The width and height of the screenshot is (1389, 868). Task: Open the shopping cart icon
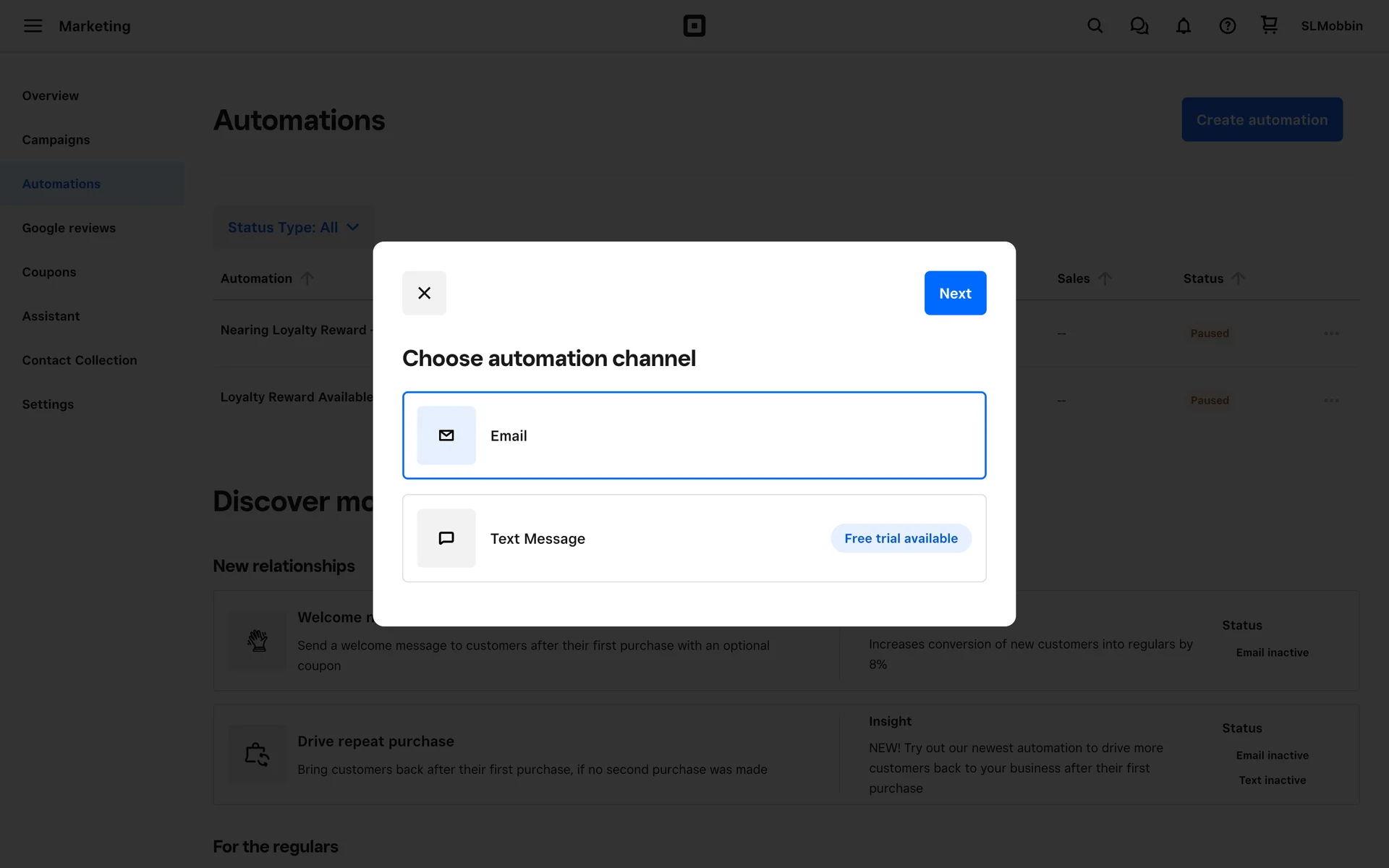(x=1269, y=25)
